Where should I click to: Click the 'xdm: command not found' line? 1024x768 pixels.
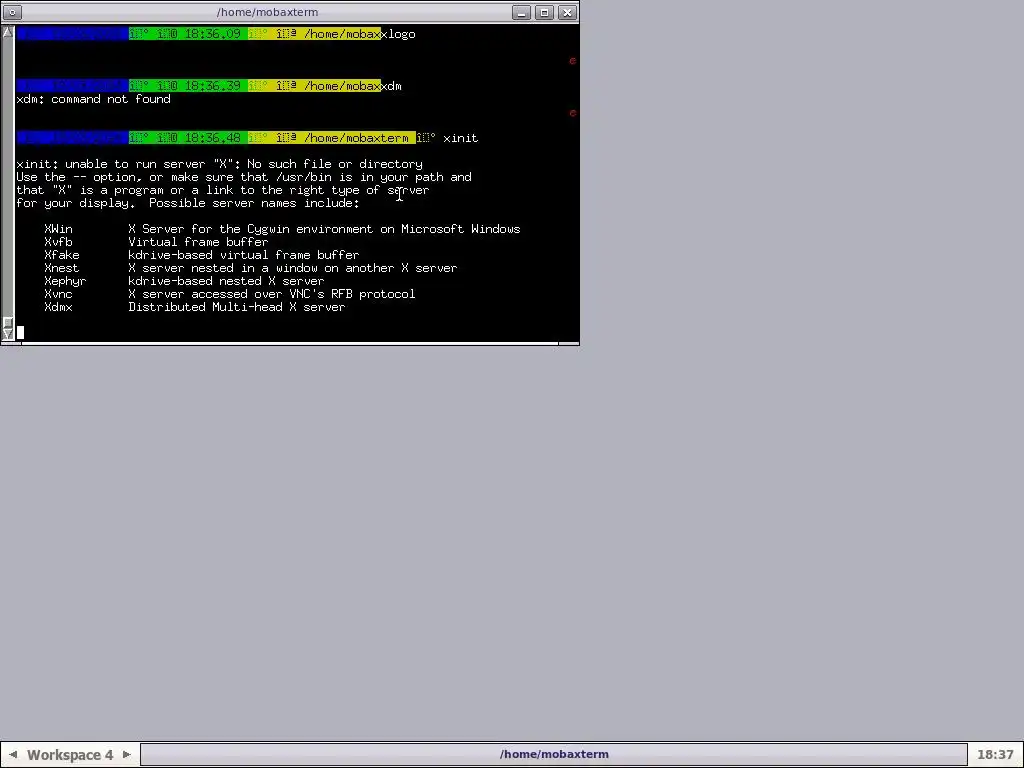coord(93,99)
